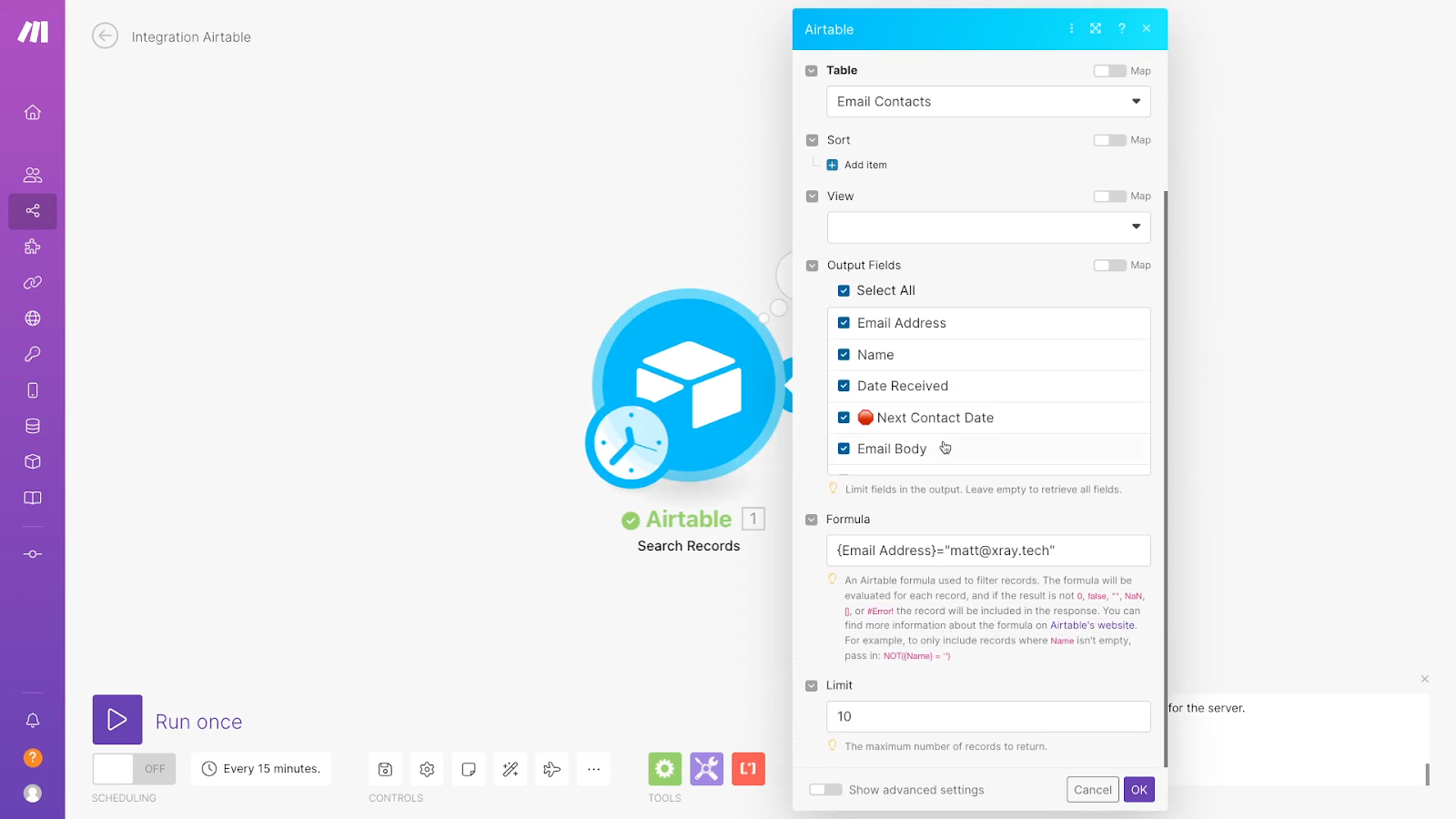The image size is (1456, 819).
Task: Open the Every 15 minutes schedule setting
Action: click(261, 769)
